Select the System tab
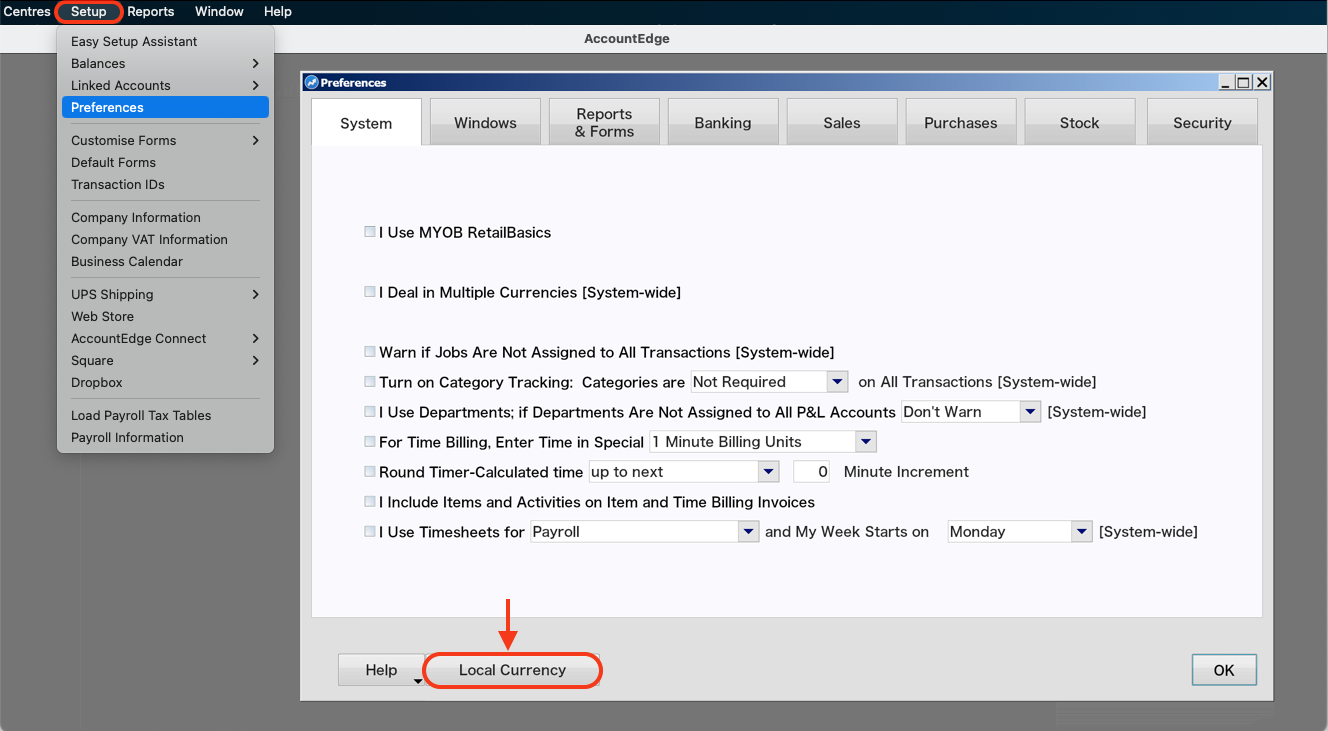 pos(366,122)
